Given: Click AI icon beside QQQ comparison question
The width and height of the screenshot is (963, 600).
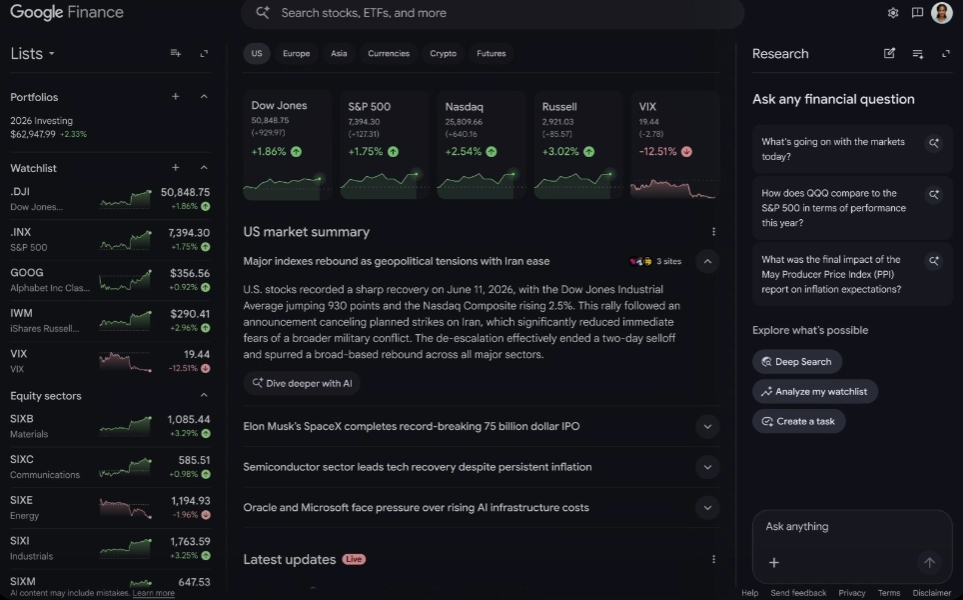Looking at the screenshot, I should [x=934, y=195].
